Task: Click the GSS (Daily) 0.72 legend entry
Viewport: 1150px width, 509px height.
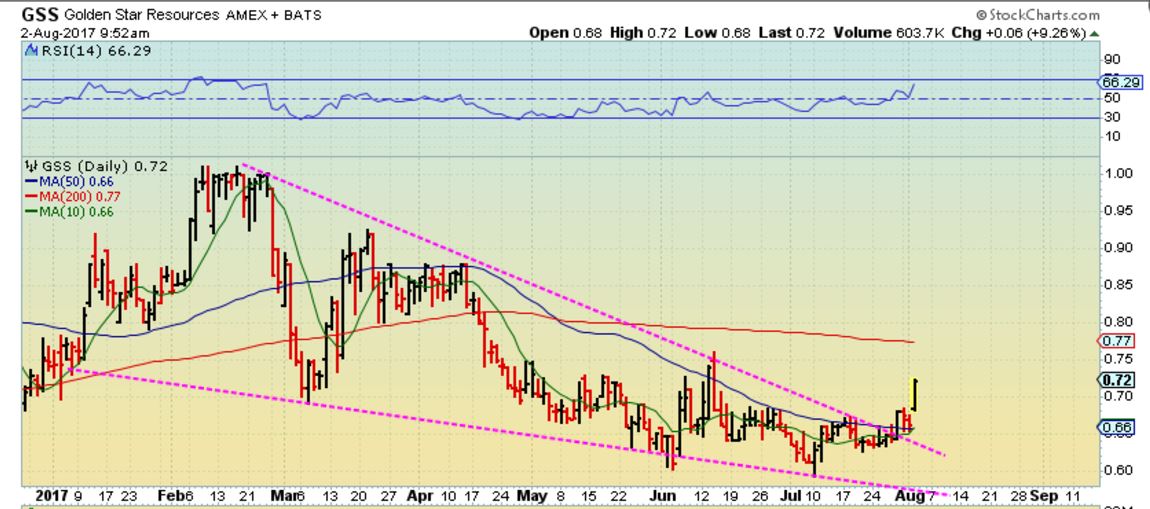Action: pyautogui.click(x=103, y=166)
